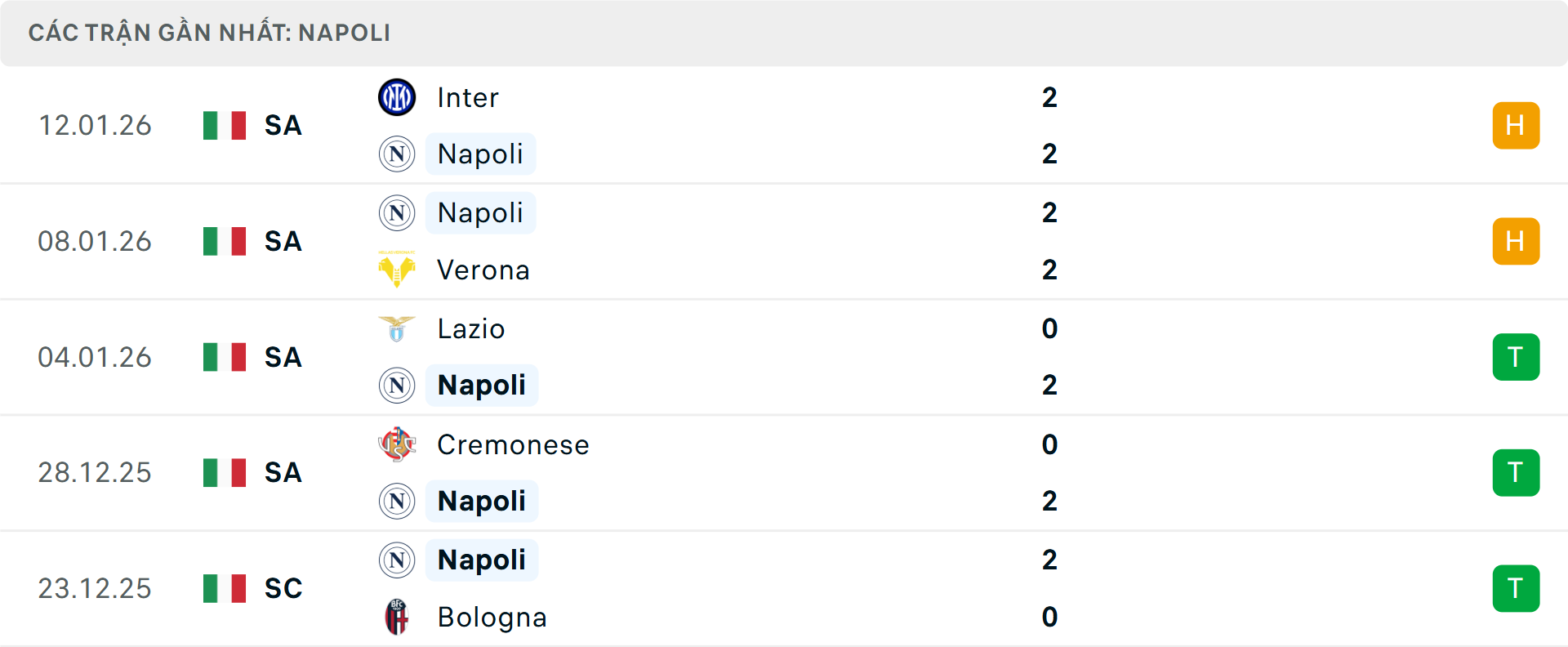Click the Napoli badge beside Bologna fixture

(397, 560)
